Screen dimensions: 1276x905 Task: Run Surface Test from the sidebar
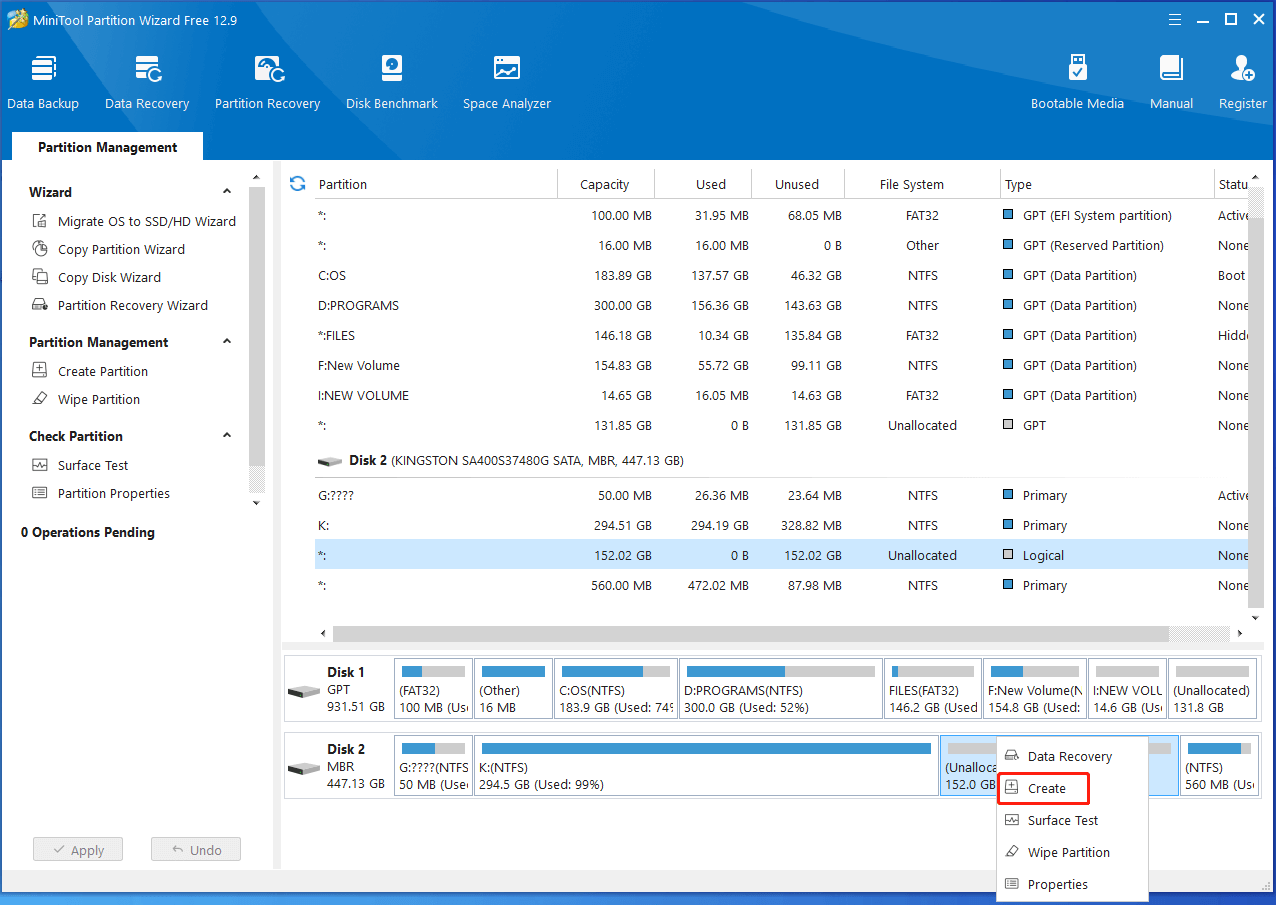click(81, 465)
